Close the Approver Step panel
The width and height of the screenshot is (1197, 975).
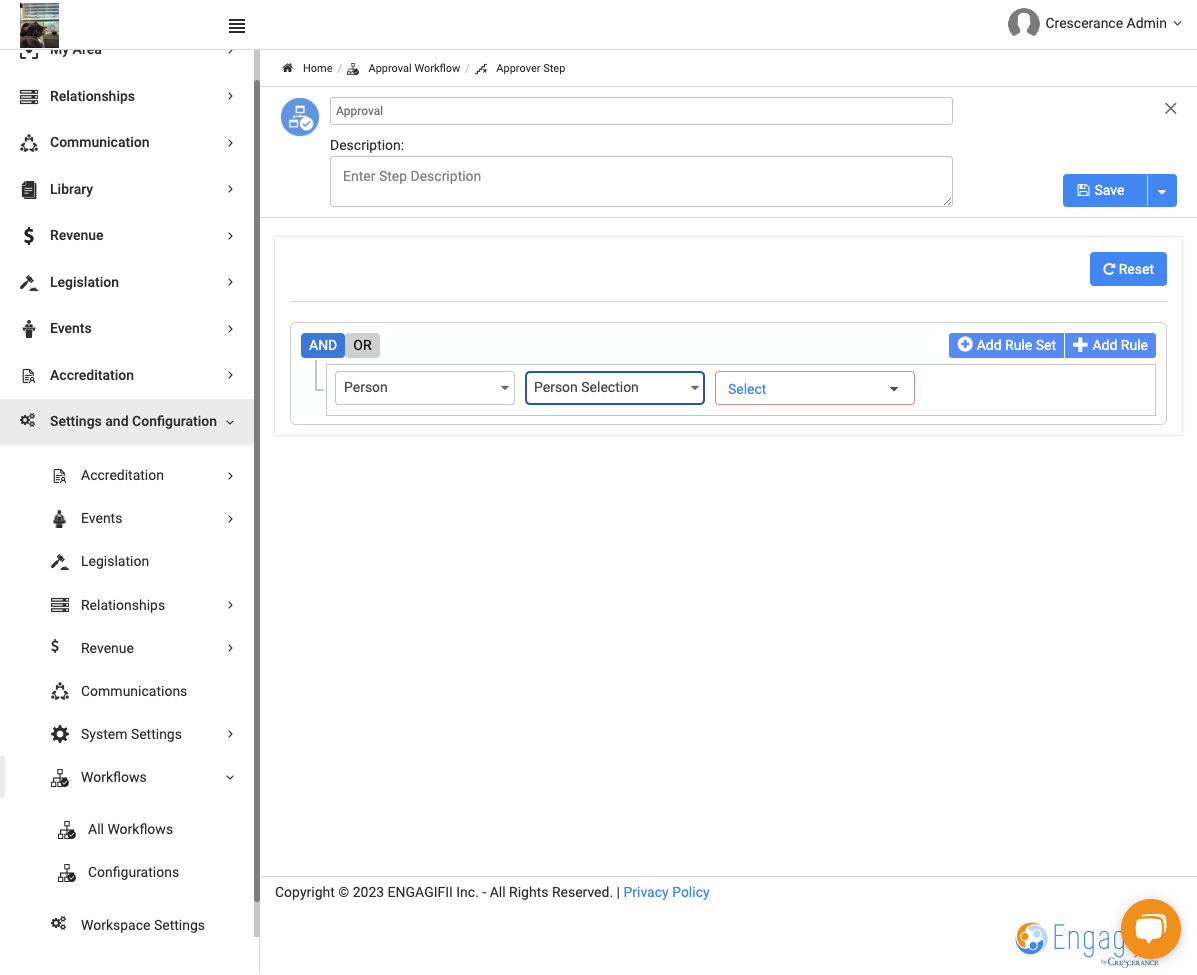tap(1170, 108)
